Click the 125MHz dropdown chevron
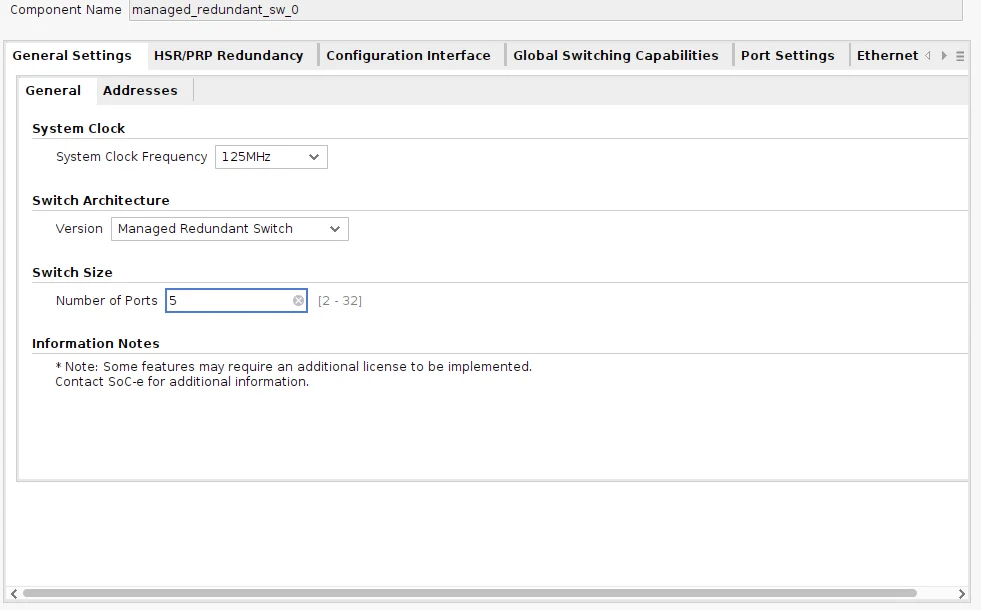 click(x=314, y=157)
